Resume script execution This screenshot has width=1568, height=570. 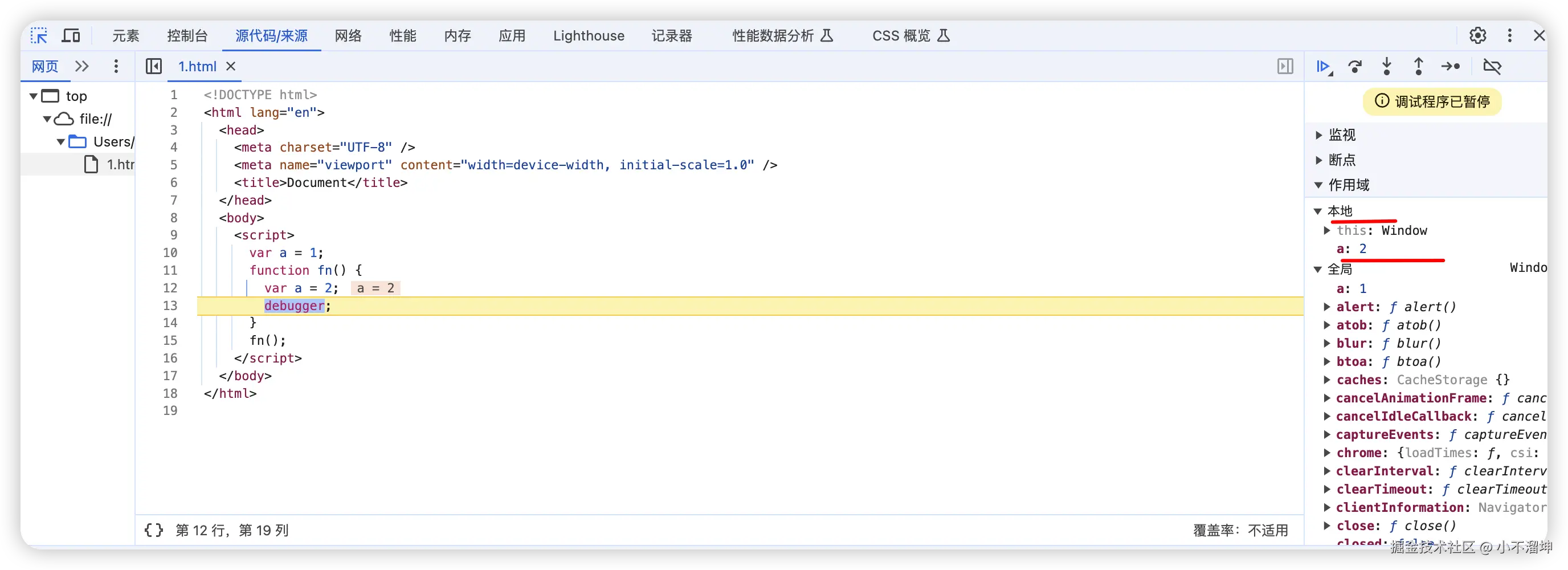coord(1324,66)
